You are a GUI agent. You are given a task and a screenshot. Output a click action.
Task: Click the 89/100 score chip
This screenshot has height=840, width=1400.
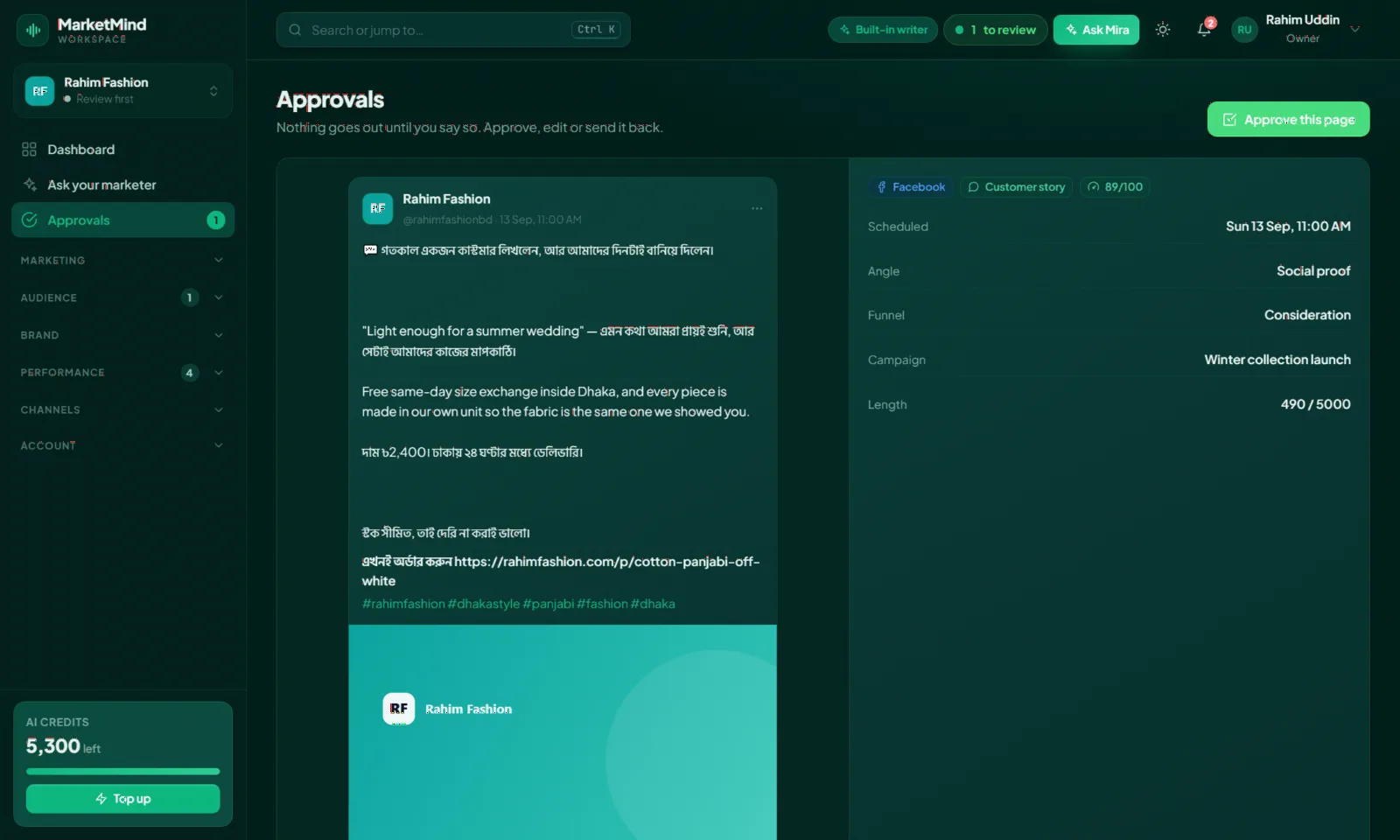pyautogui.click(x=1115, y=187)
